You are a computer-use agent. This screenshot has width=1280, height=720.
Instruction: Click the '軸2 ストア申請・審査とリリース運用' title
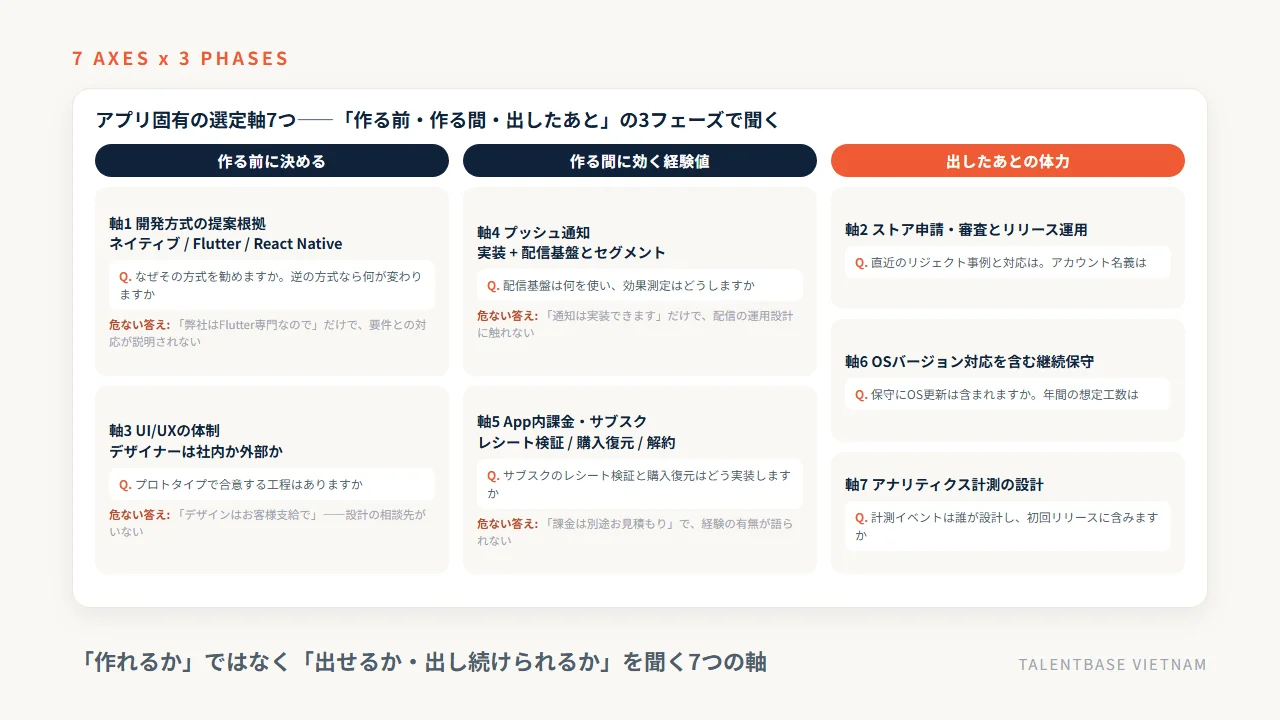pyautogui.click(x=966, y=230)
